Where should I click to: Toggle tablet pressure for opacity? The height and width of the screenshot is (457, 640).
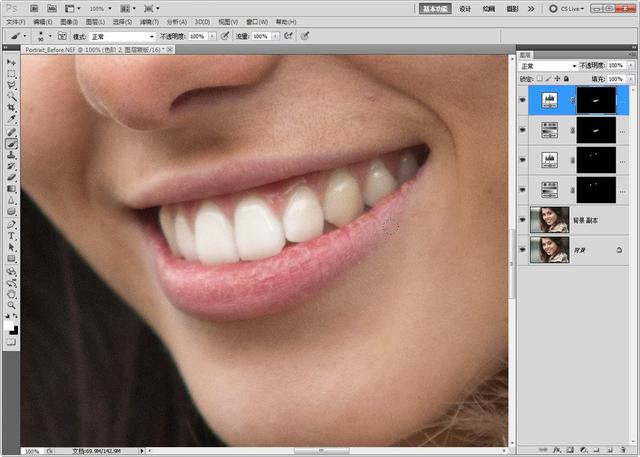[224, 36]
